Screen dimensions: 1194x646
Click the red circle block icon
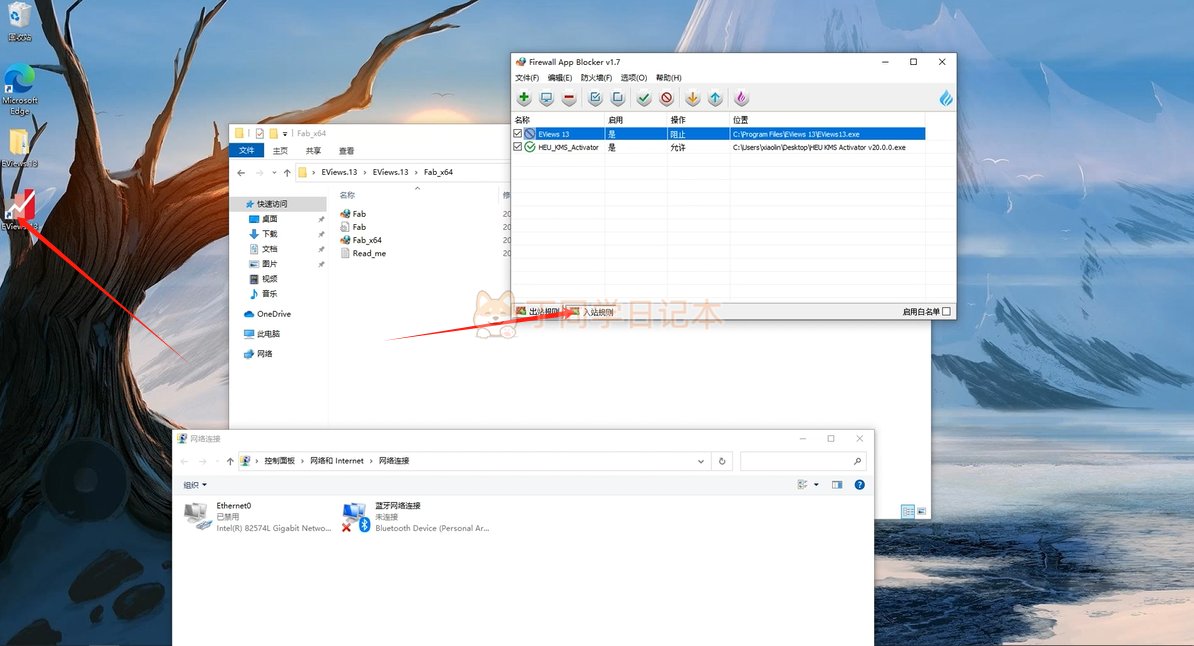666,98
